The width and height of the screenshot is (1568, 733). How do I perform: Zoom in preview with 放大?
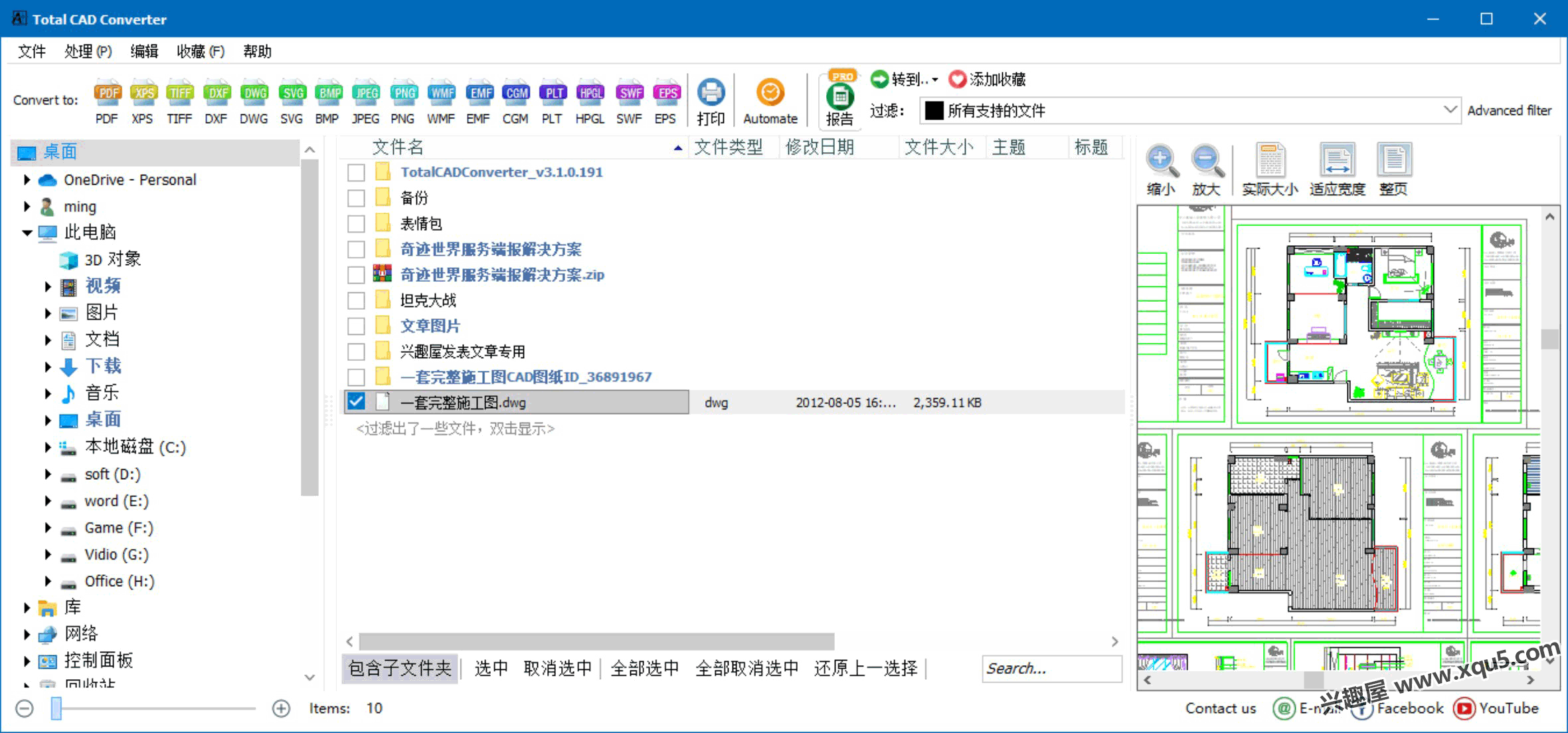coord(1205,170)
